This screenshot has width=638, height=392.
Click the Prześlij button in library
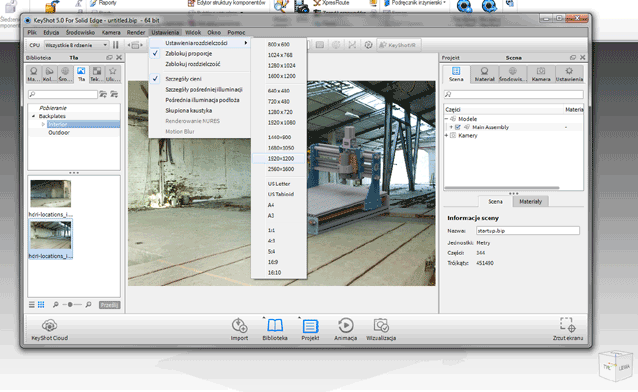[x=109, y=305]
